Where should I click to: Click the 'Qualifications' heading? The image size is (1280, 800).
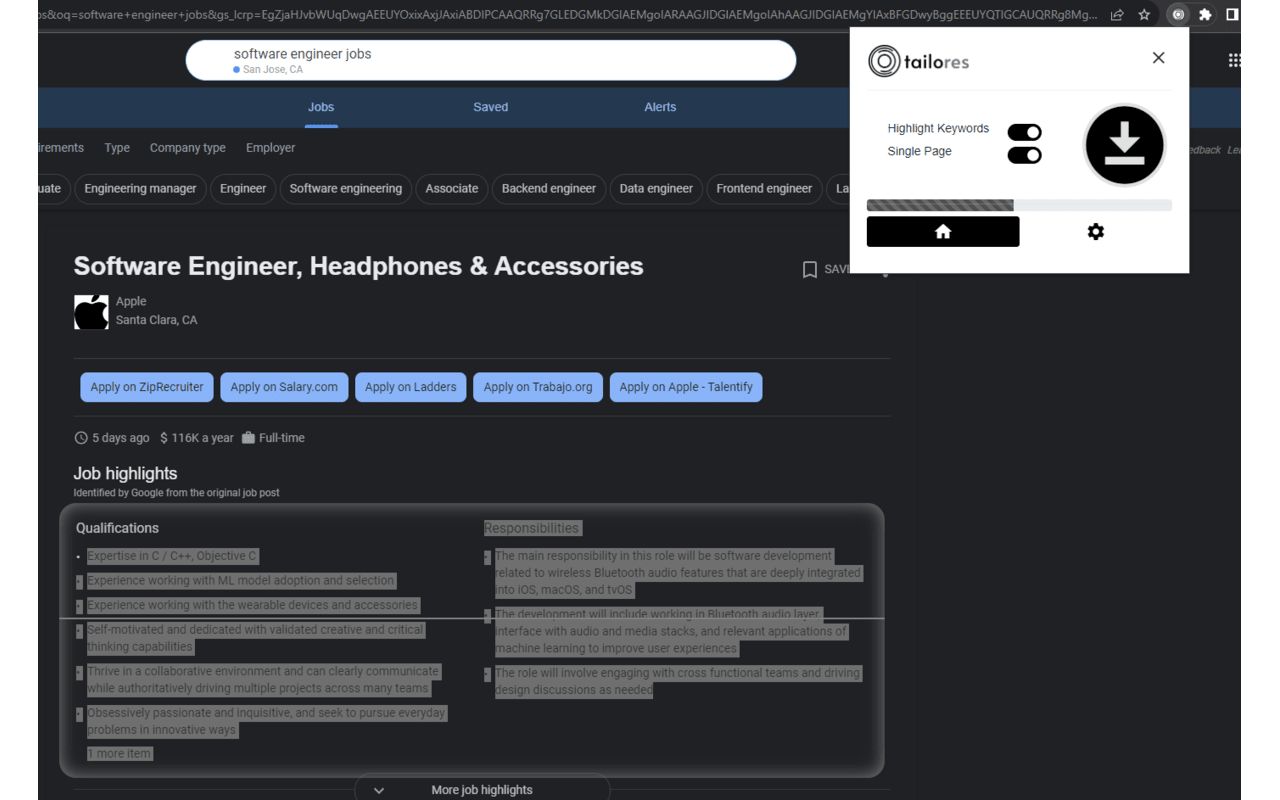(x=117, y=528)
